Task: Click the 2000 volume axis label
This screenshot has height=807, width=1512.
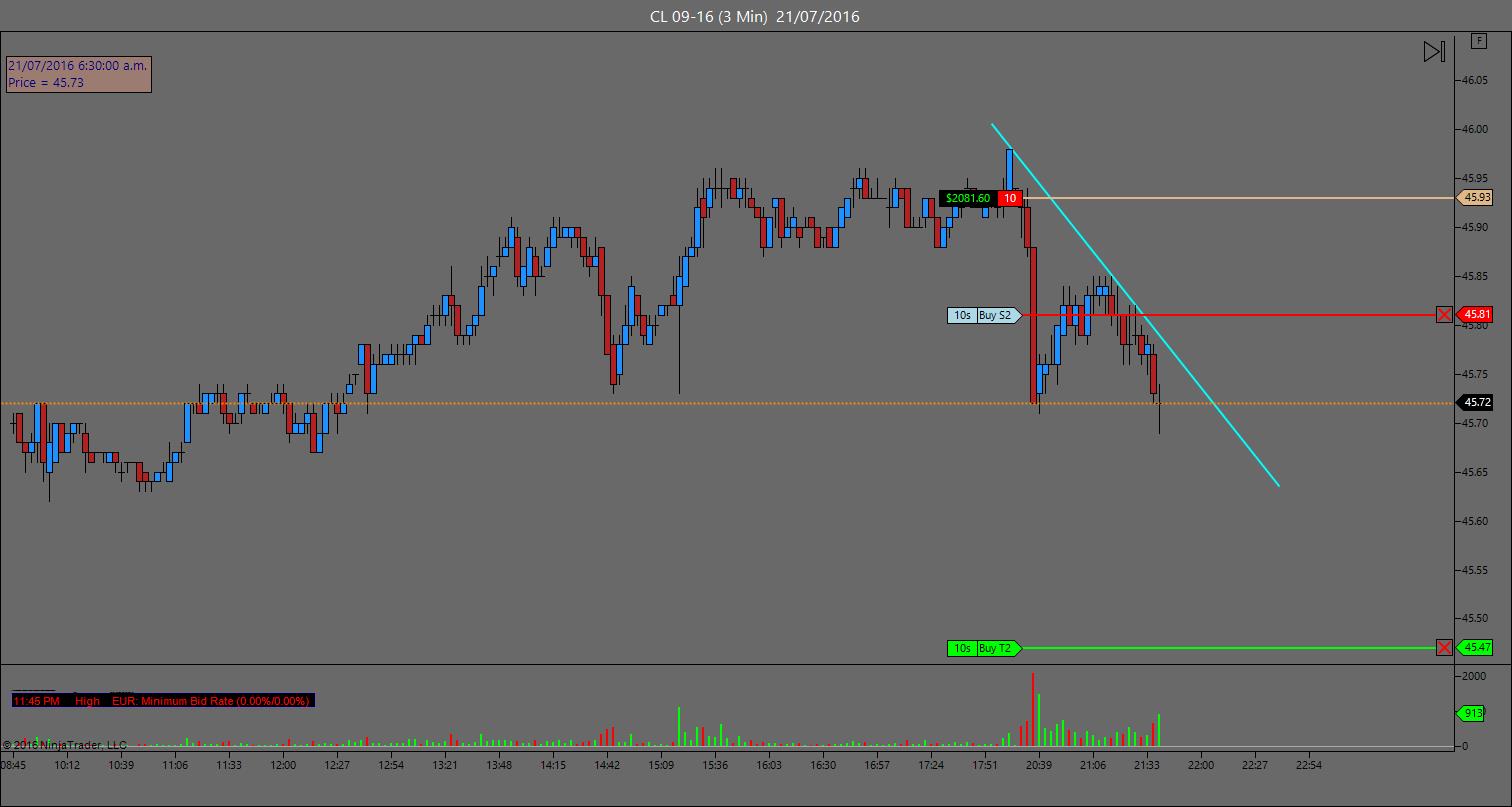Action: 1474,676
